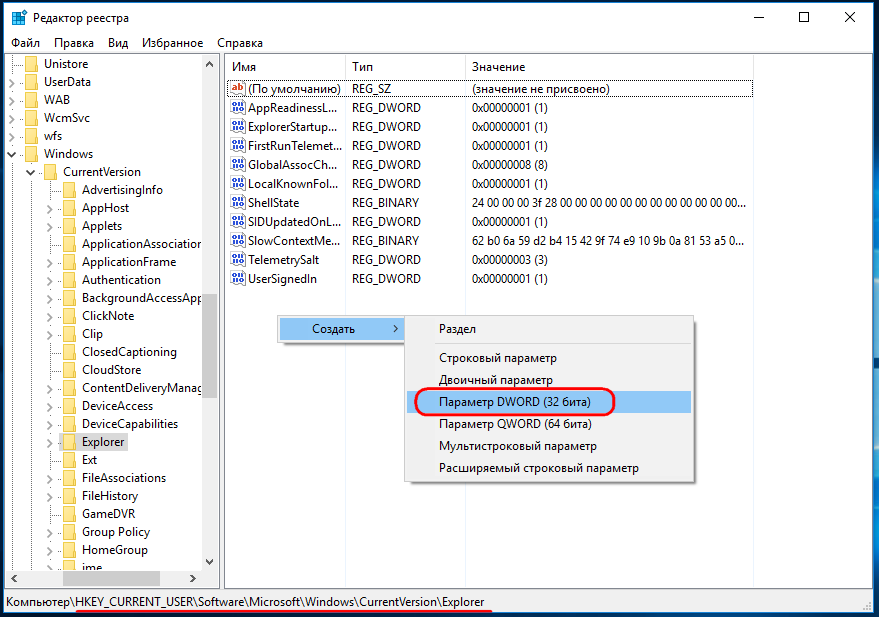Click the CloudStore folder icon
Viewport: 879px width, 617px height.
(x=70, y=370)
